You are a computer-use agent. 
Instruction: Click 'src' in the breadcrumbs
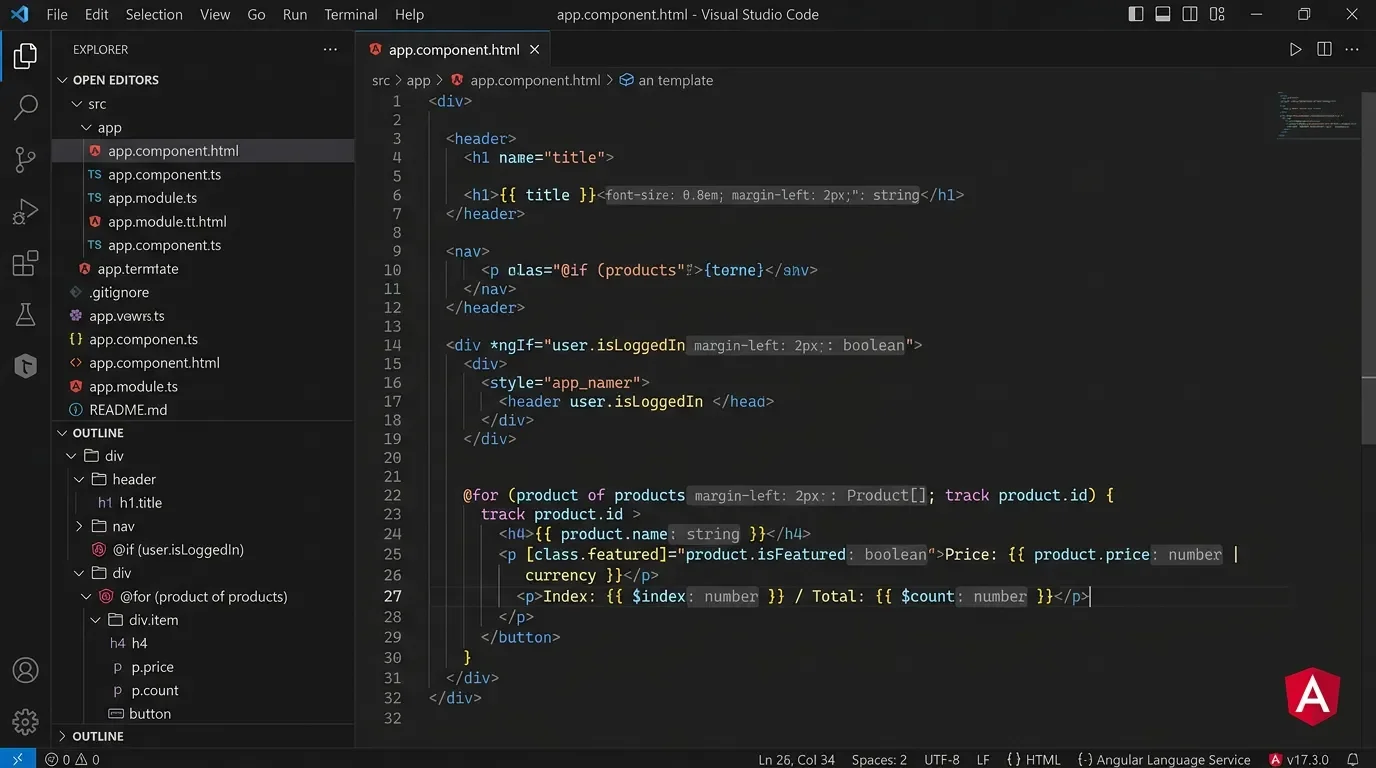point(381,80)
